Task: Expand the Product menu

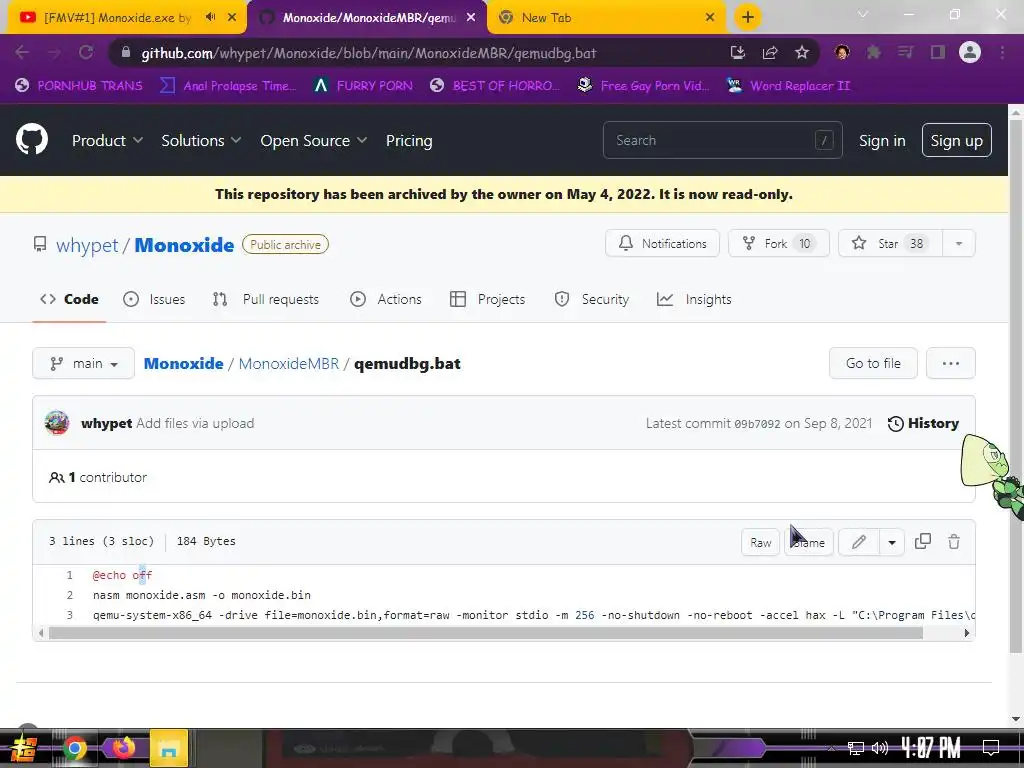Action: coord(107,140)
